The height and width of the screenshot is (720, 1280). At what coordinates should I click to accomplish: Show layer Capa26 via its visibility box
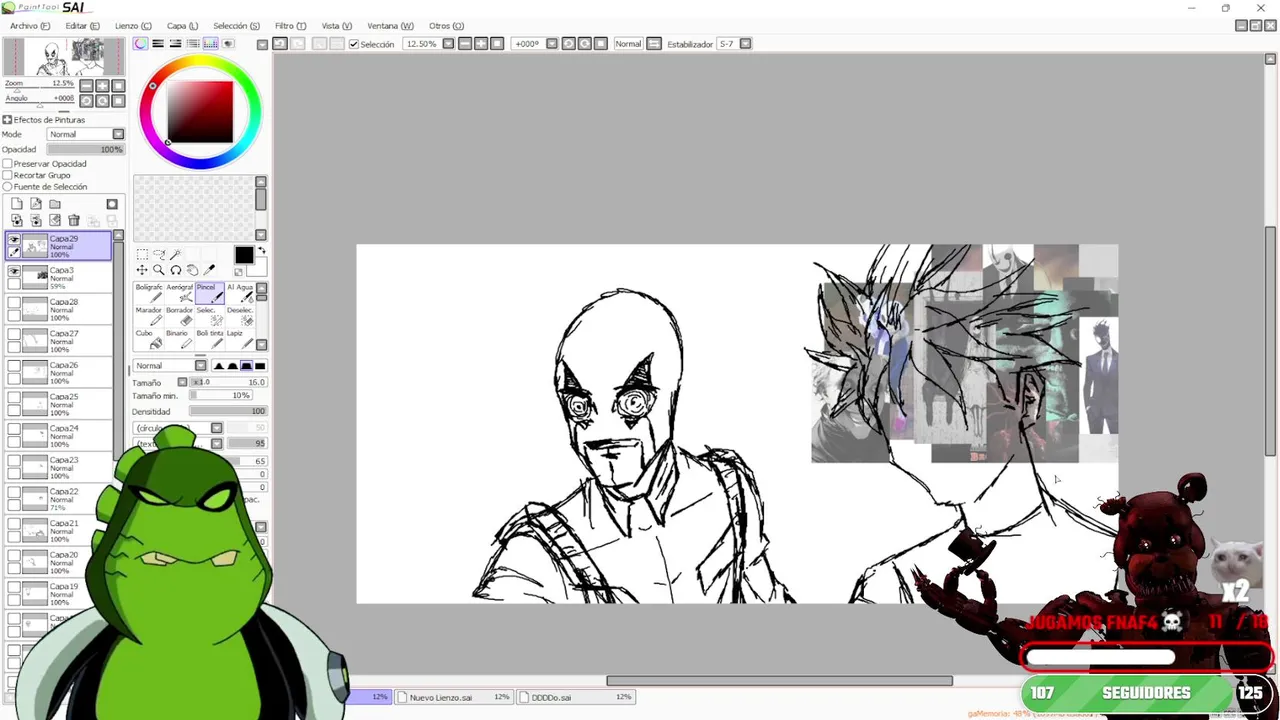[14, 366]
